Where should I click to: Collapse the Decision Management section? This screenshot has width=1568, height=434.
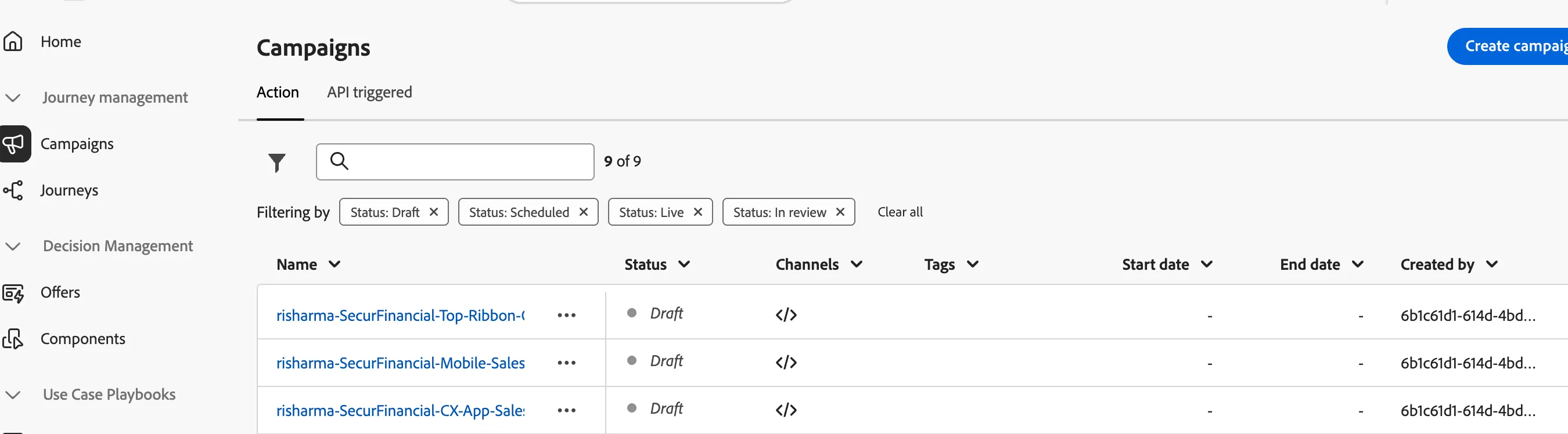[13, 246]
